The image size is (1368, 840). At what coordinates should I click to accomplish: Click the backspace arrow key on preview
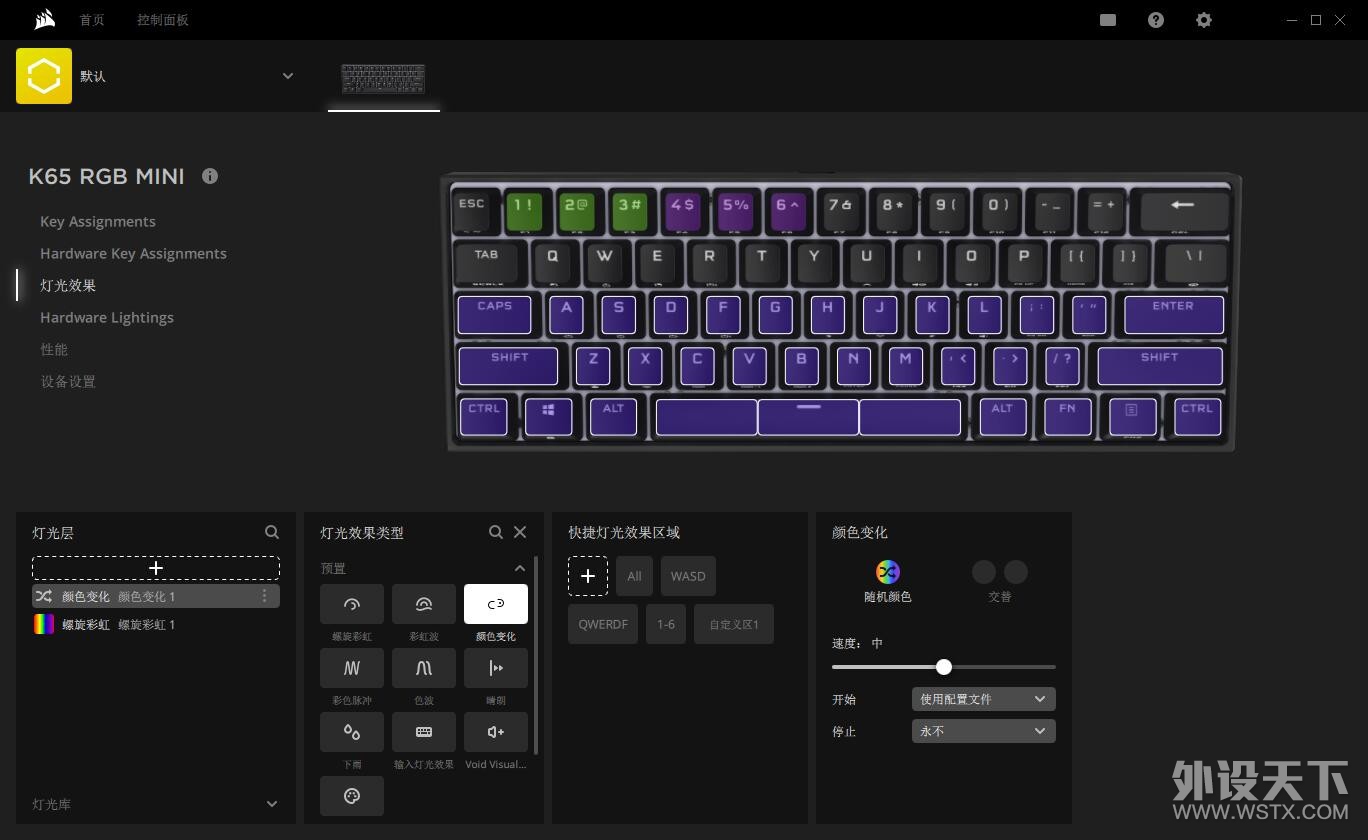[1183, 210]
